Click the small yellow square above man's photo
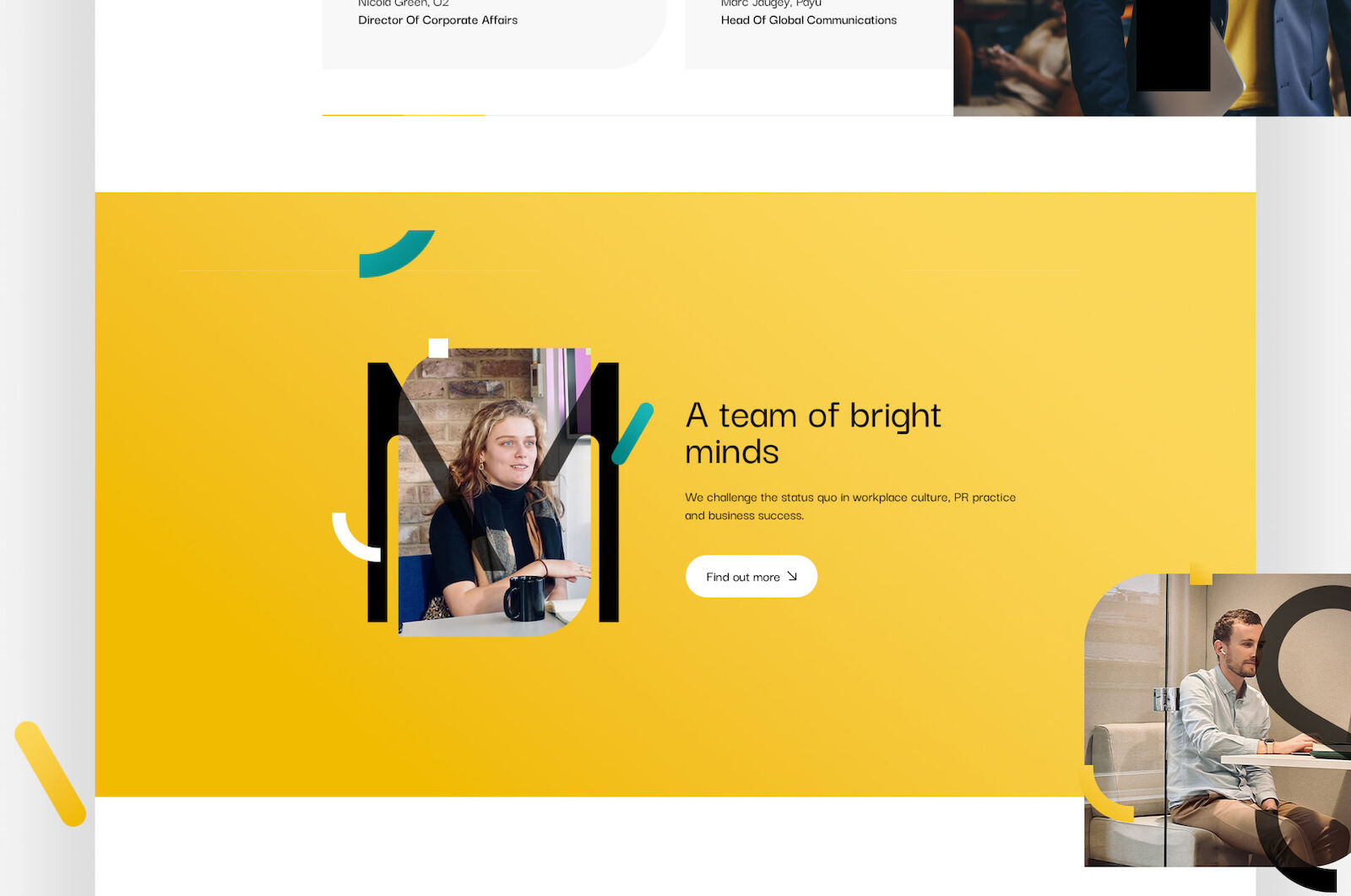 click(1201, 573)
